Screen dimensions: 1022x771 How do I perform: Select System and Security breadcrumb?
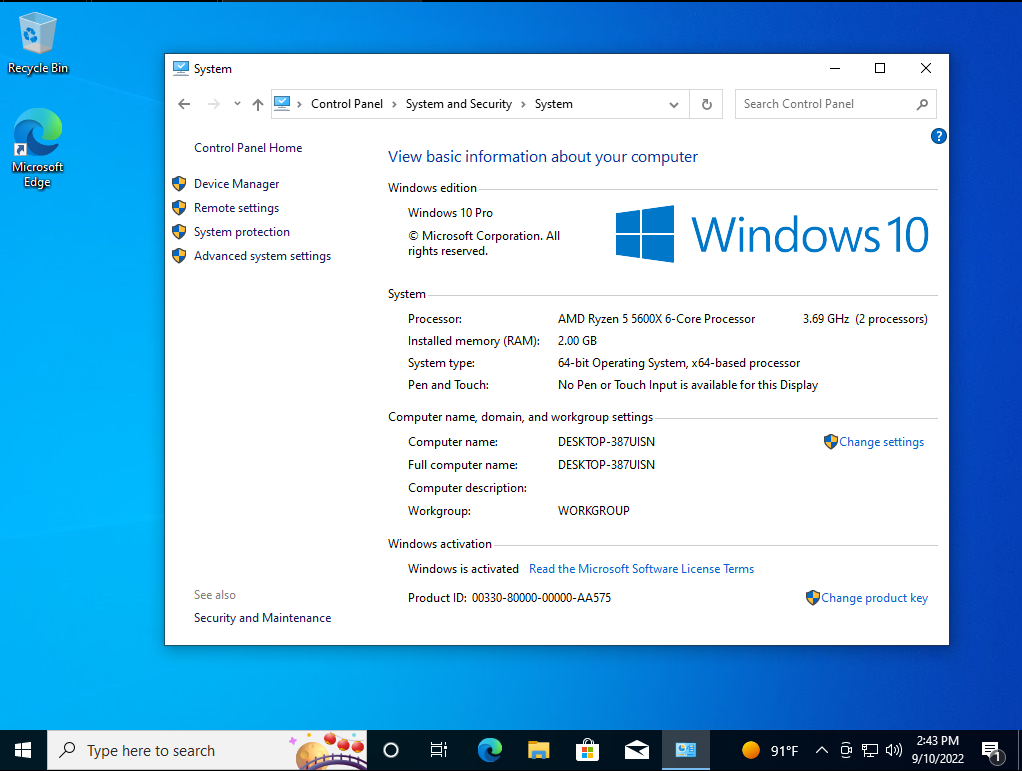pos(459,104)
